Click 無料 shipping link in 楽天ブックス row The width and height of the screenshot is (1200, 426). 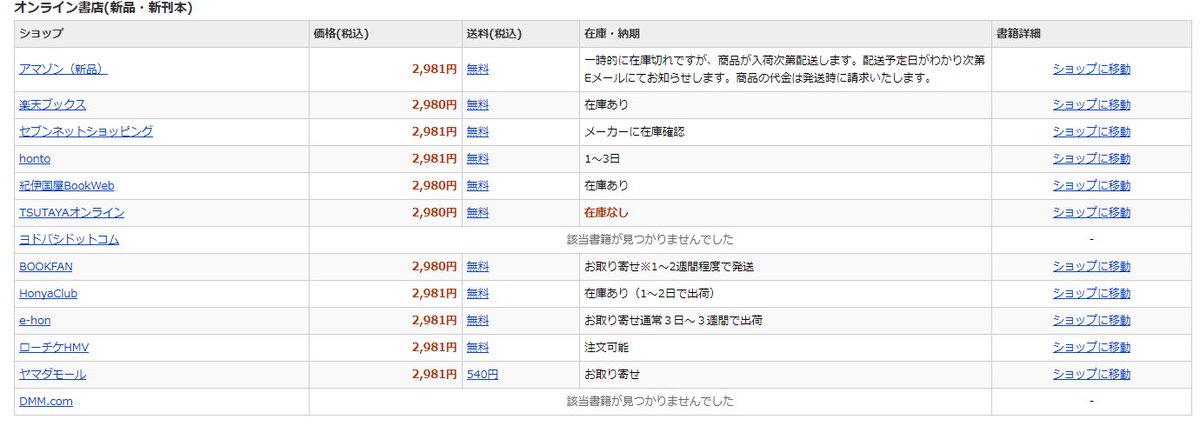(x=478, y=104)
